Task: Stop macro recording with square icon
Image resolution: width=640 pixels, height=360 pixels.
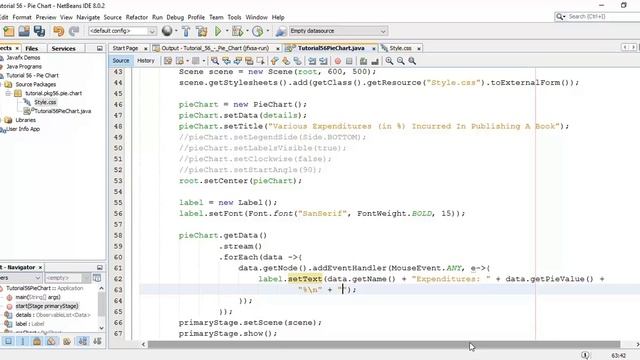Action: click(x=349, y=61)
